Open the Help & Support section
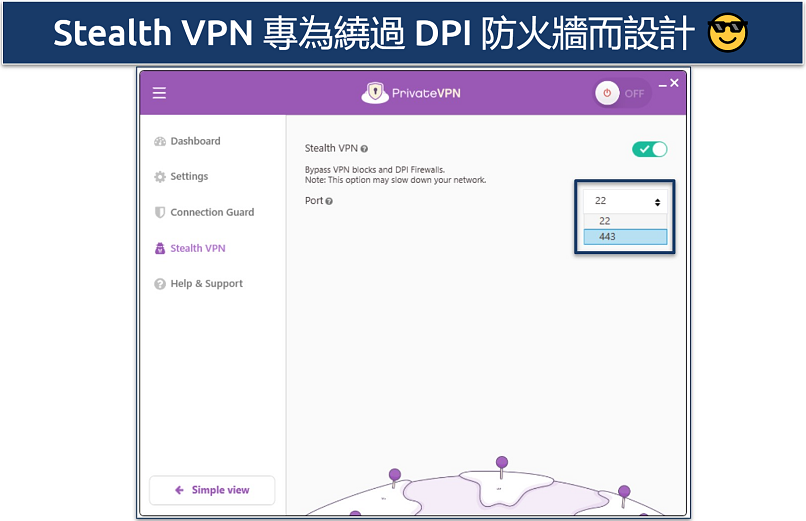 point(198,284)
